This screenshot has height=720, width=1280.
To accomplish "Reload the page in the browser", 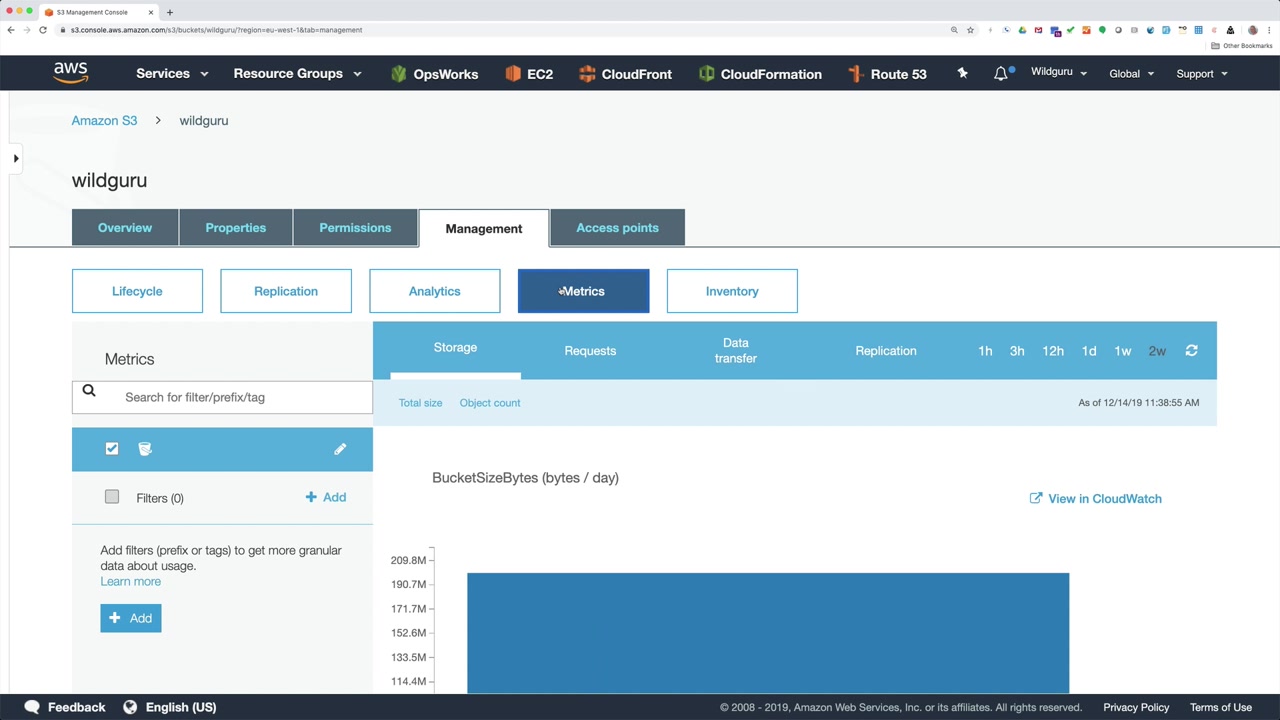I will (43, 30).
